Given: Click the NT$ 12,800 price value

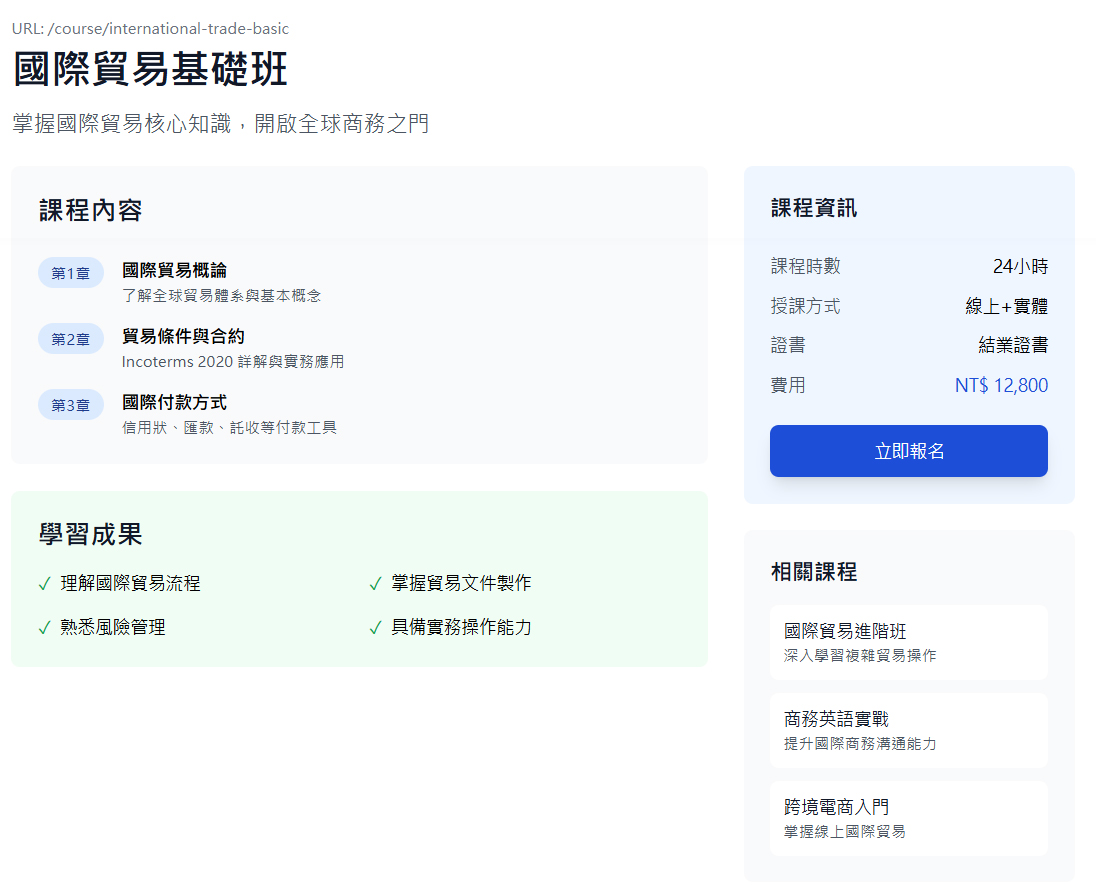Looking at the screenshot, I should (1001, 385).
